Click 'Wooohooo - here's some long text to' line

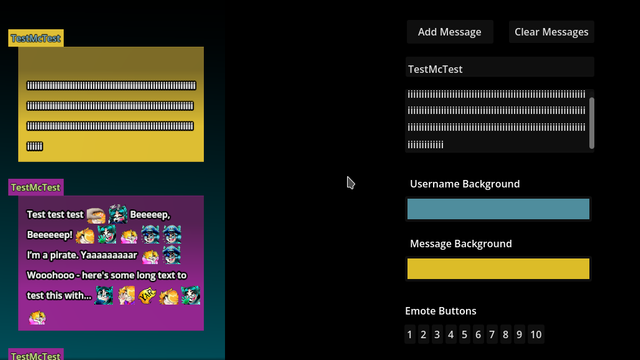click(107, 276)
